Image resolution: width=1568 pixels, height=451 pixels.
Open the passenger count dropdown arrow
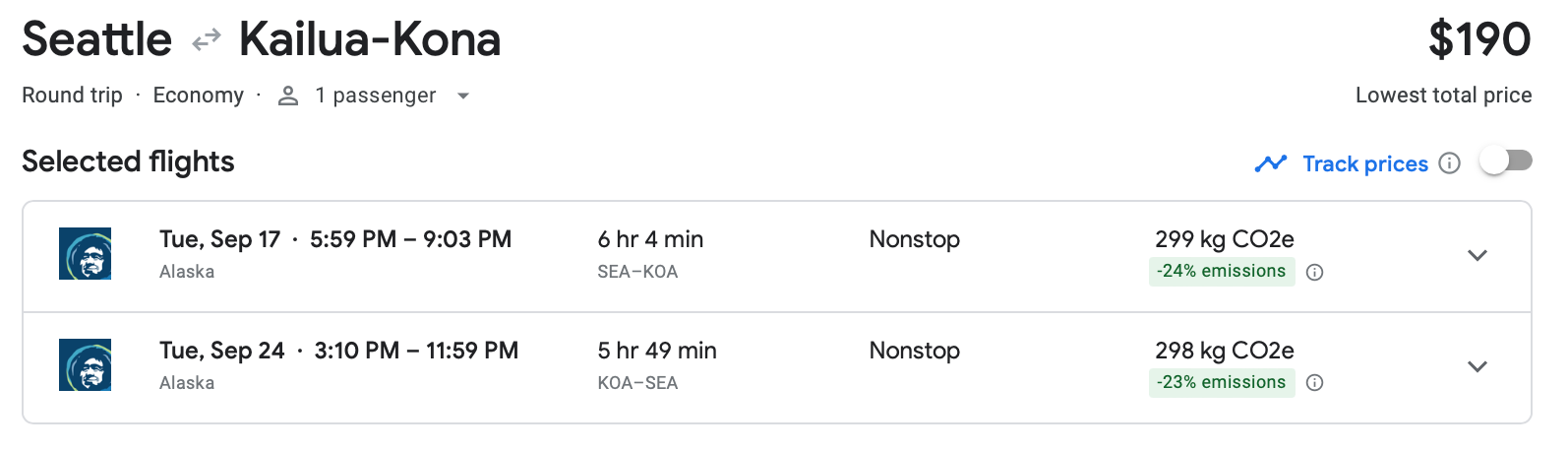pos(463,97)
